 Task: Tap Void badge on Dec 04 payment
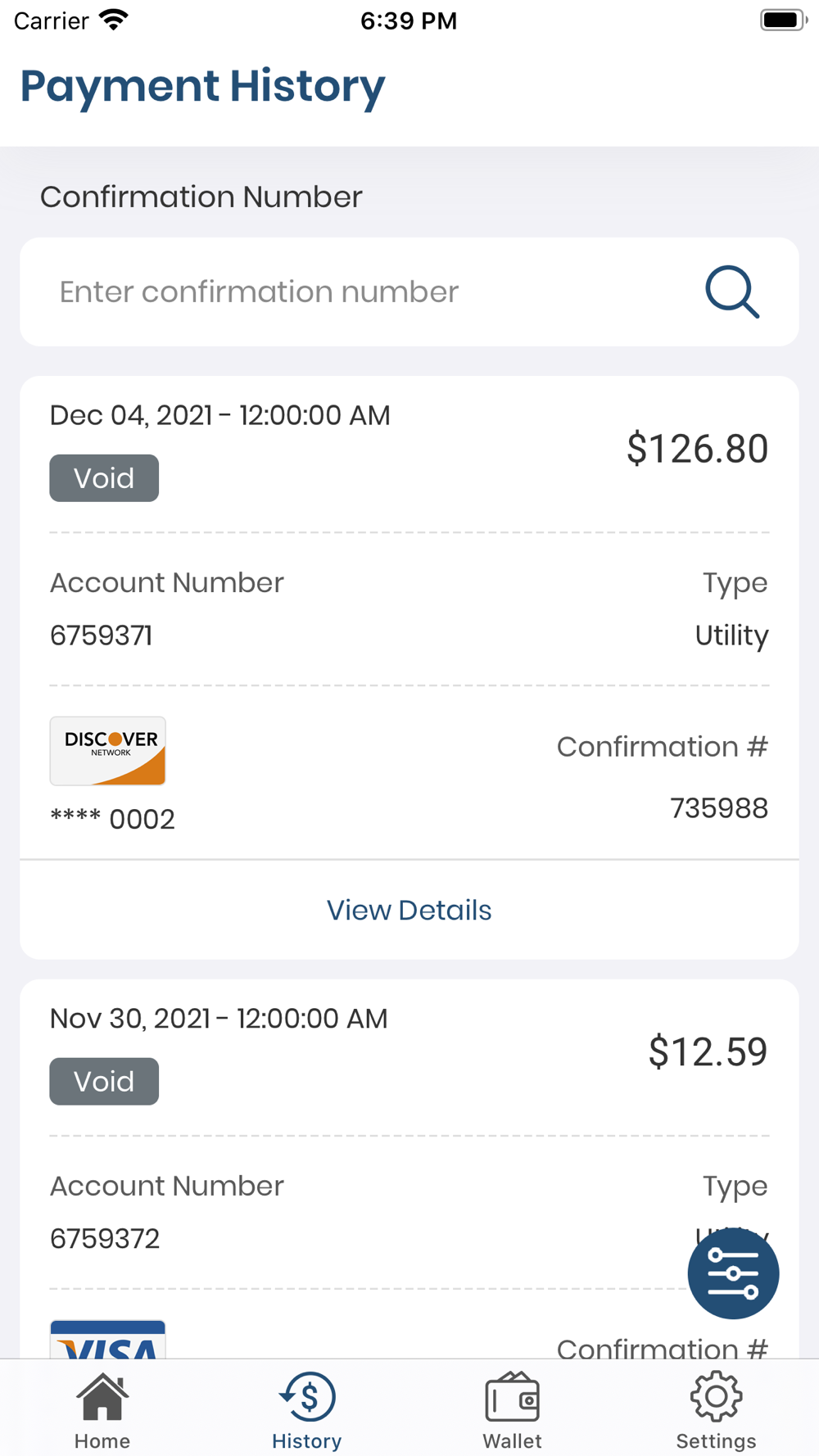tap(104, 478)
